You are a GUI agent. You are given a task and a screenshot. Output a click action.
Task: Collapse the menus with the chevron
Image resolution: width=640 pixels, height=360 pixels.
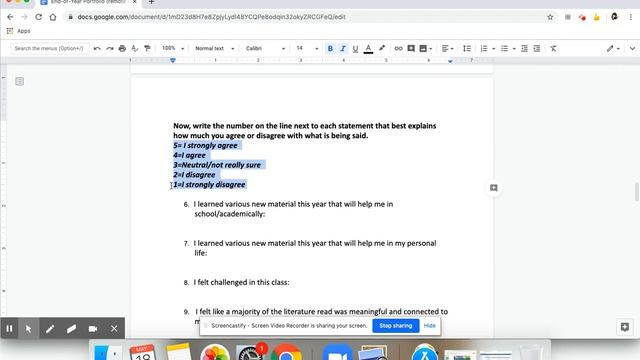click(632, 49)
